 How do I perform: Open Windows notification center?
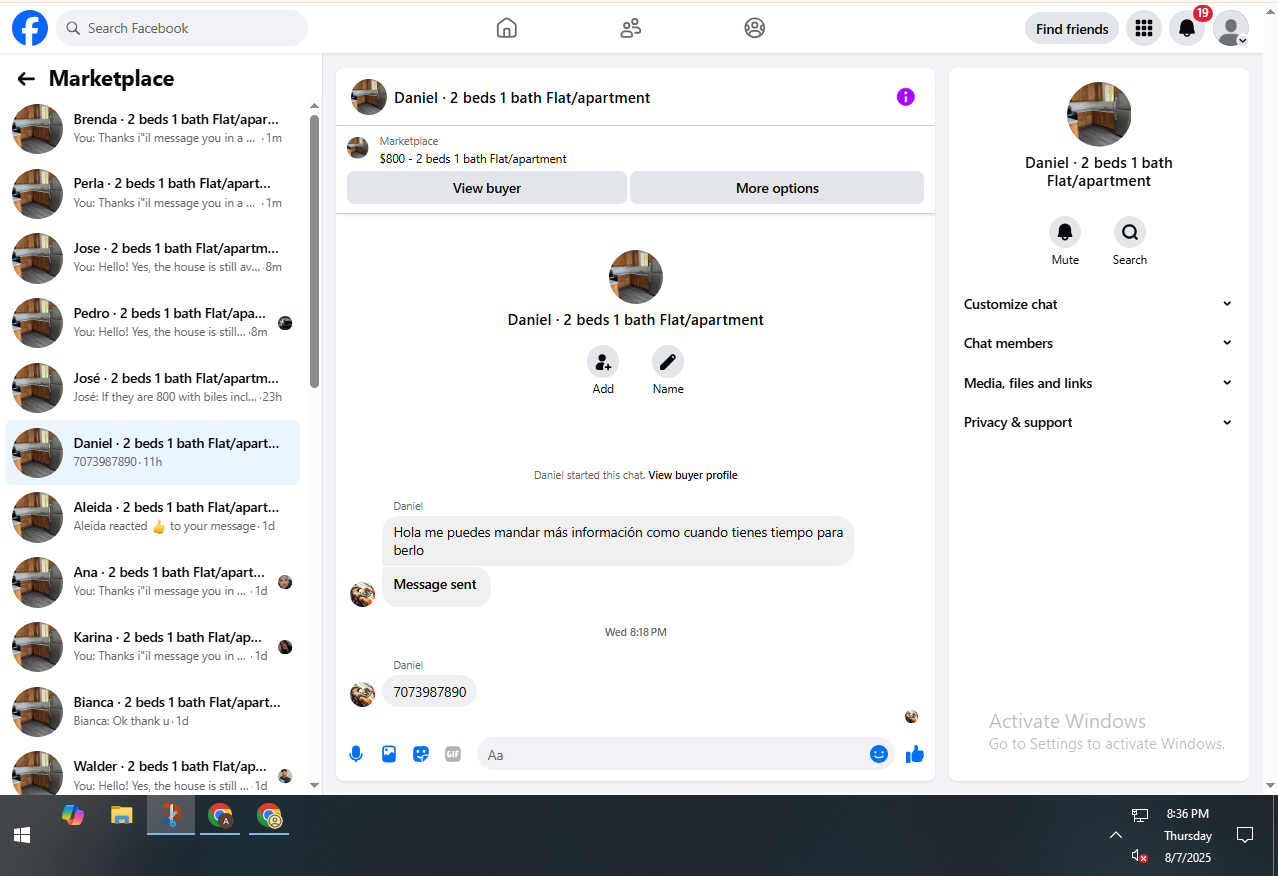pyautogui.click(x=1245, y=835)
